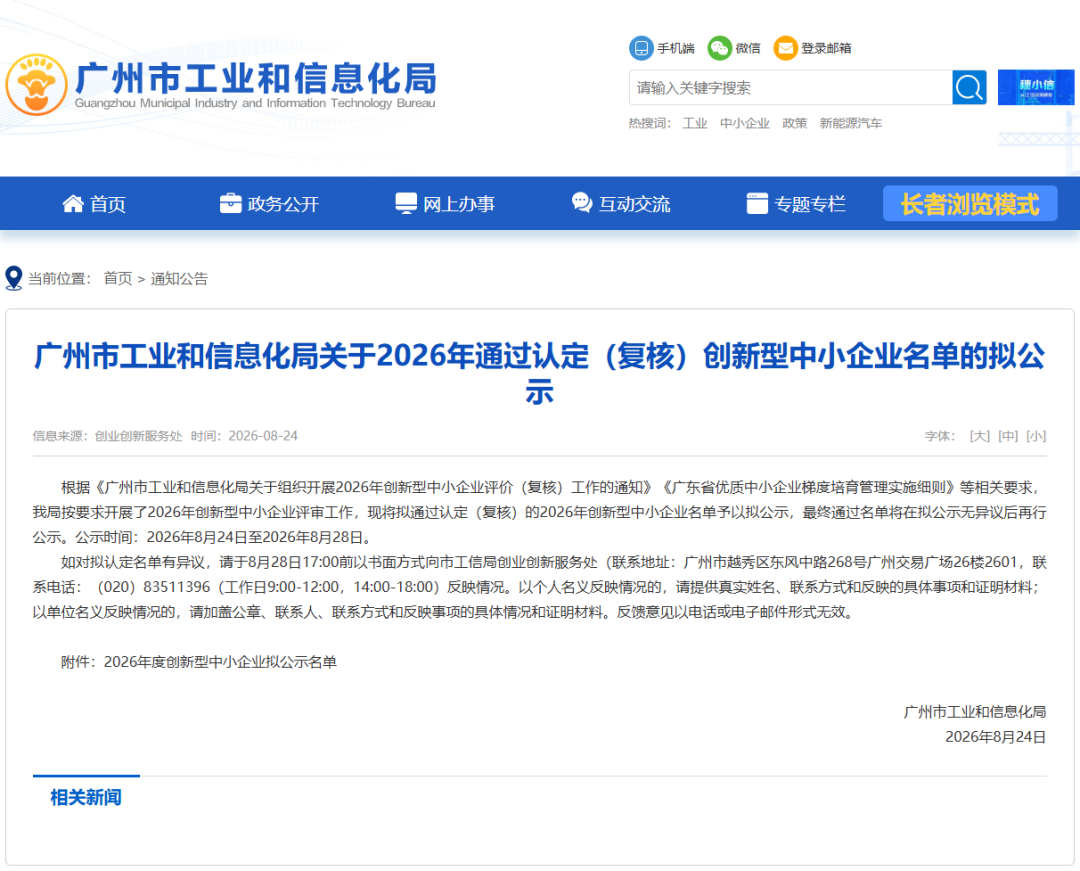
Task: Click the mobile version phone icon
Action: click(x=641, y=48)
